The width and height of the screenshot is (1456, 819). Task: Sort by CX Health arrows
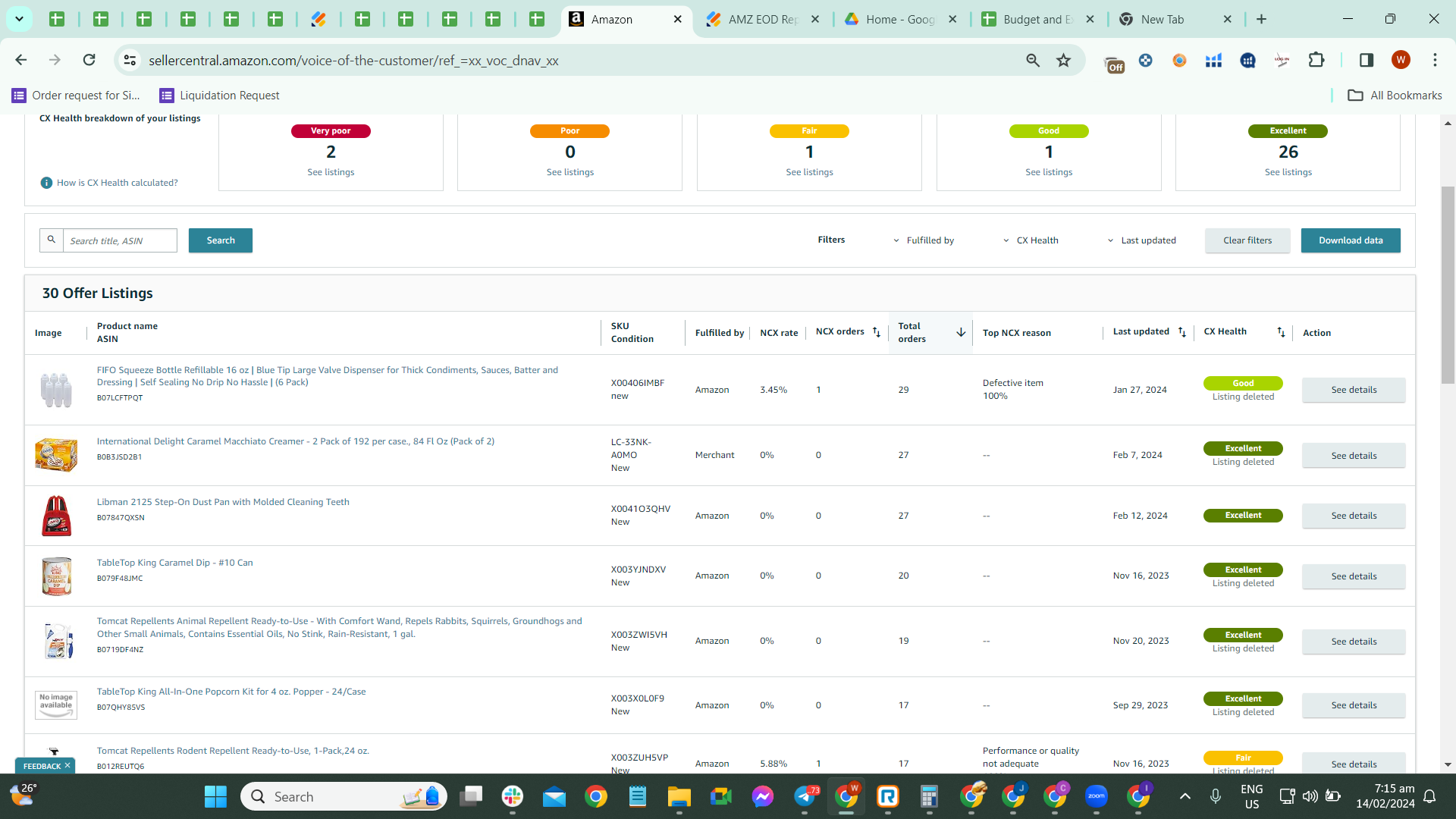pyautogui.click(x=1281, y=332)
